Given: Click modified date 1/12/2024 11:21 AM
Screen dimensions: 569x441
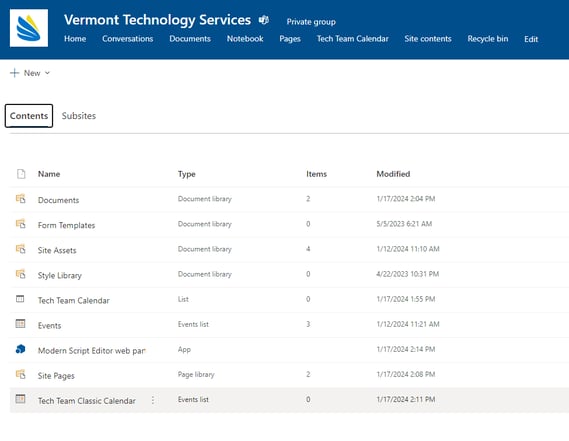Looking at the screenshot, I should (408, 324).
